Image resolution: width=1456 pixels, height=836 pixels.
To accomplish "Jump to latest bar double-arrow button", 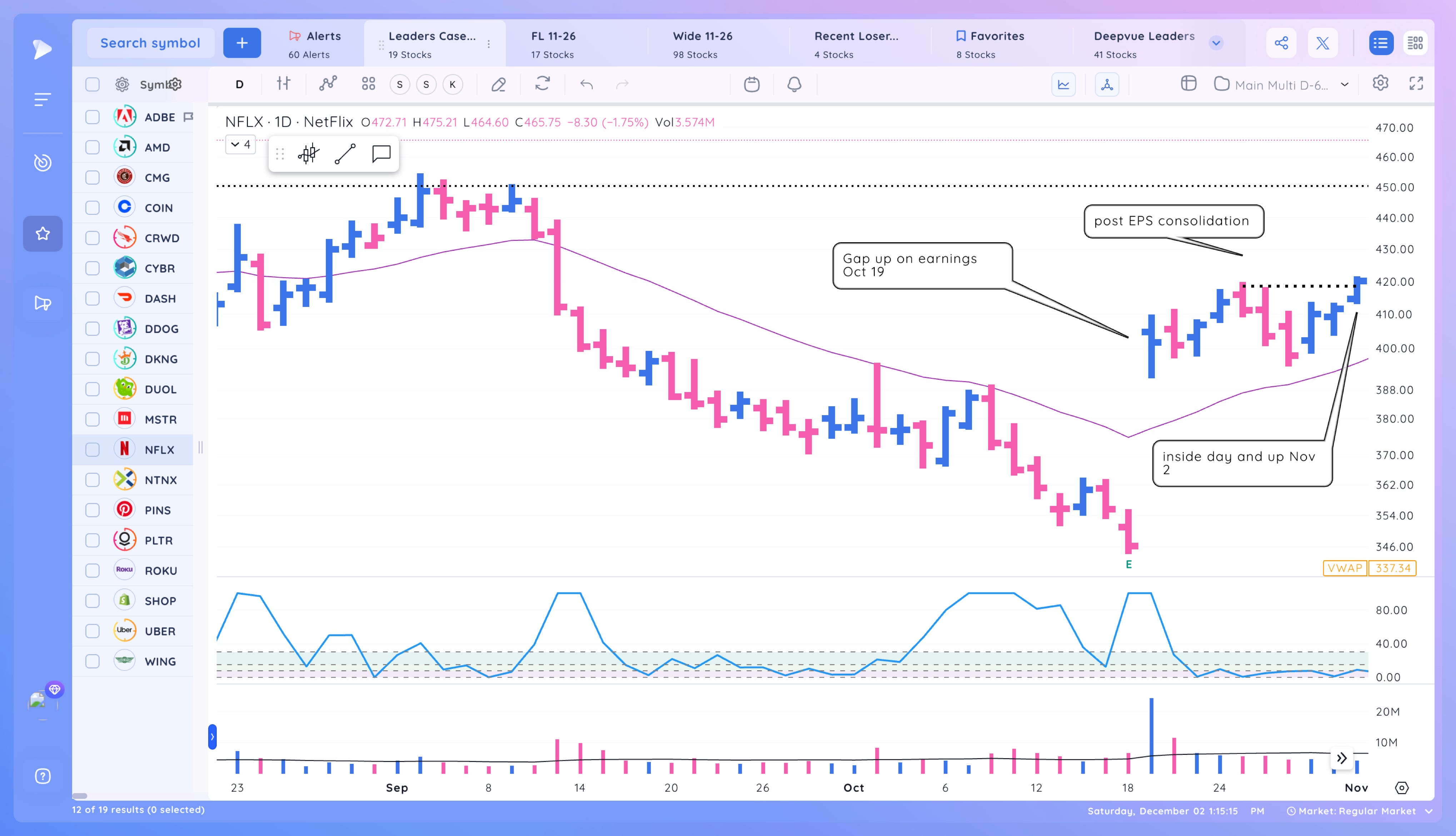I will point(1342,758).
